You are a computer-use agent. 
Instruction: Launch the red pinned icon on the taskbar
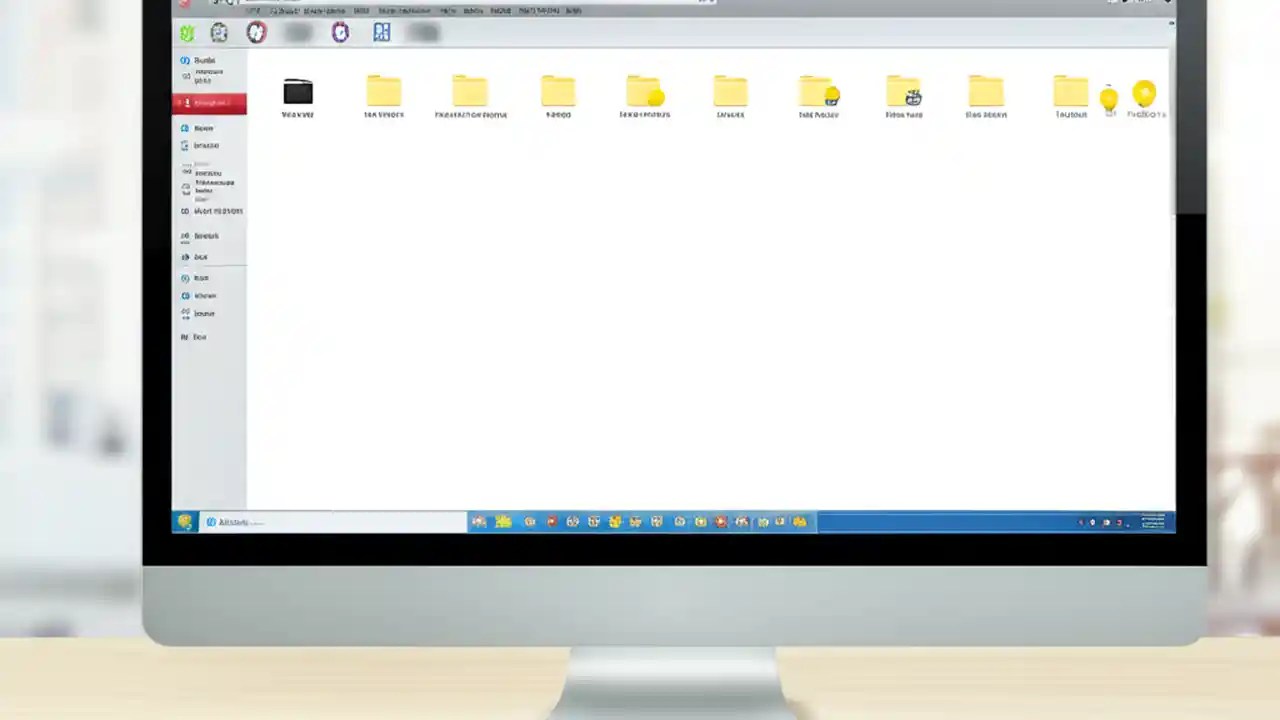551,521
